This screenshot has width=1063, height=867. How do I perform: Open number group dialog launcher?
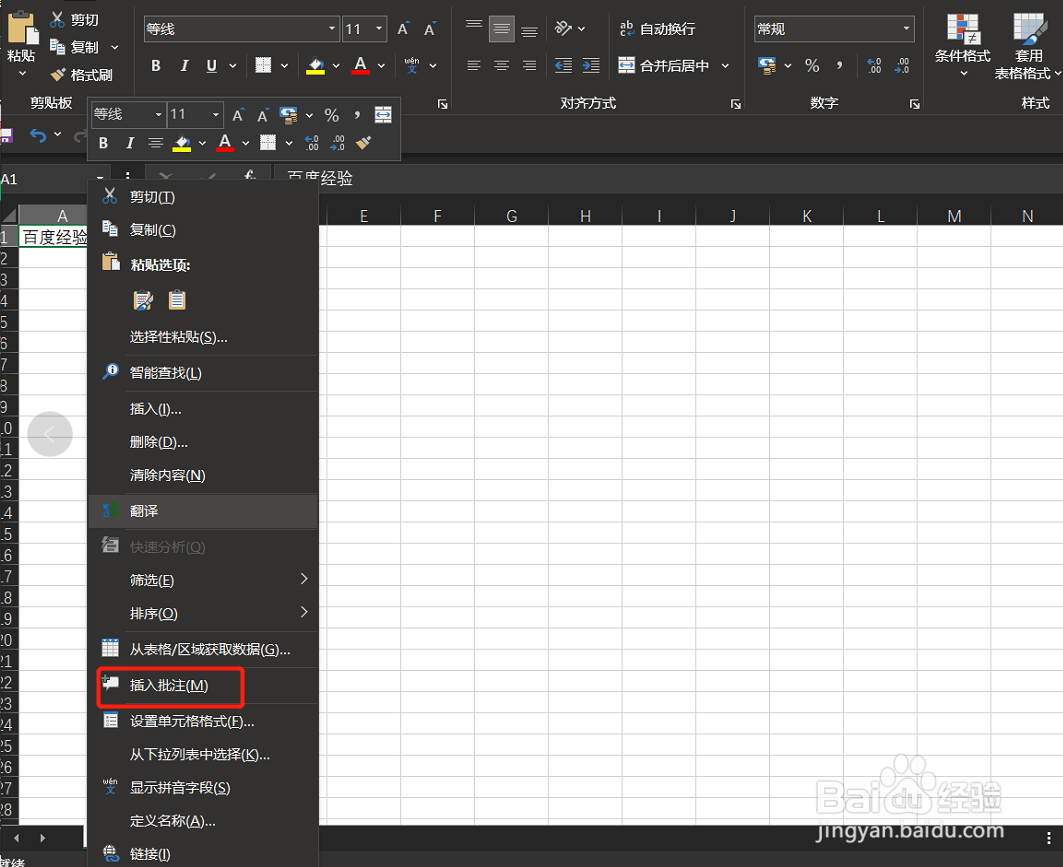tap(915, 104)
